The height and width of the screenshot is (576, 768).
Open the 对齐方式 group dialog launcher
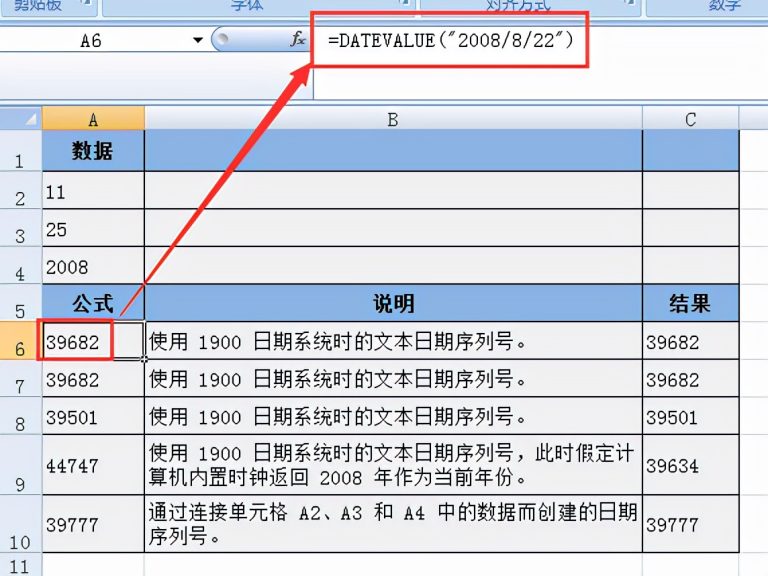pos(633,6)
